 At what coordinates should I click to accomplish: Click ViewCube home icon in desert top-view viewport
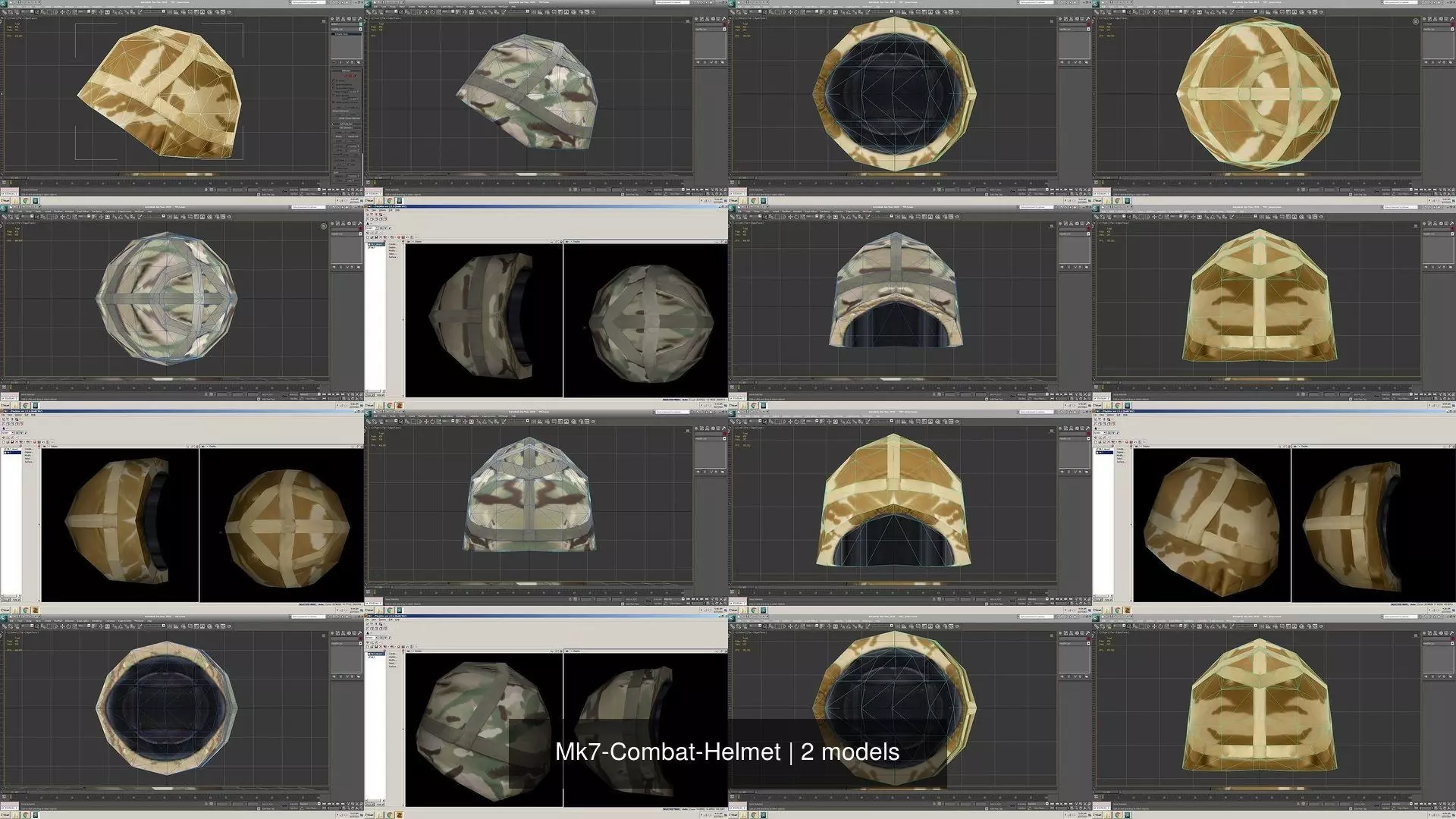(x=1416, y=21)
